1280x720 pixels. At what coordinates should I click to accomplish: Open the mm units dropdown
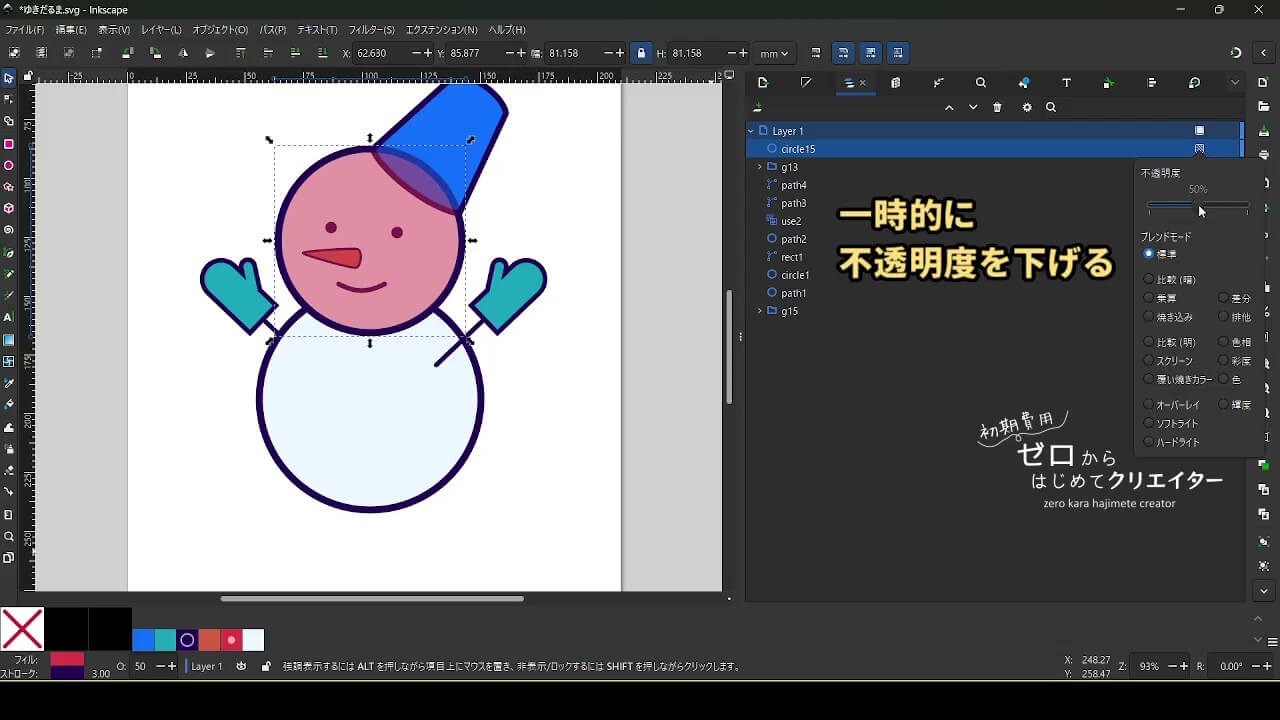point(773,53)
